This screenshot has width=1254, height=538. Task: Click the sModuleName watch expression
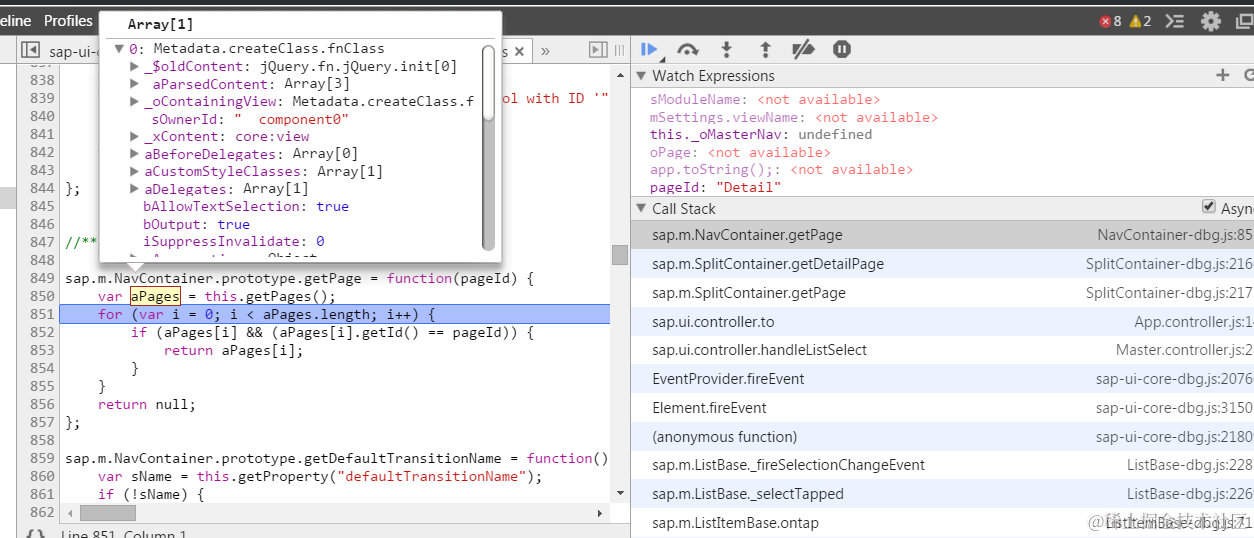click(x=765, y=99)
